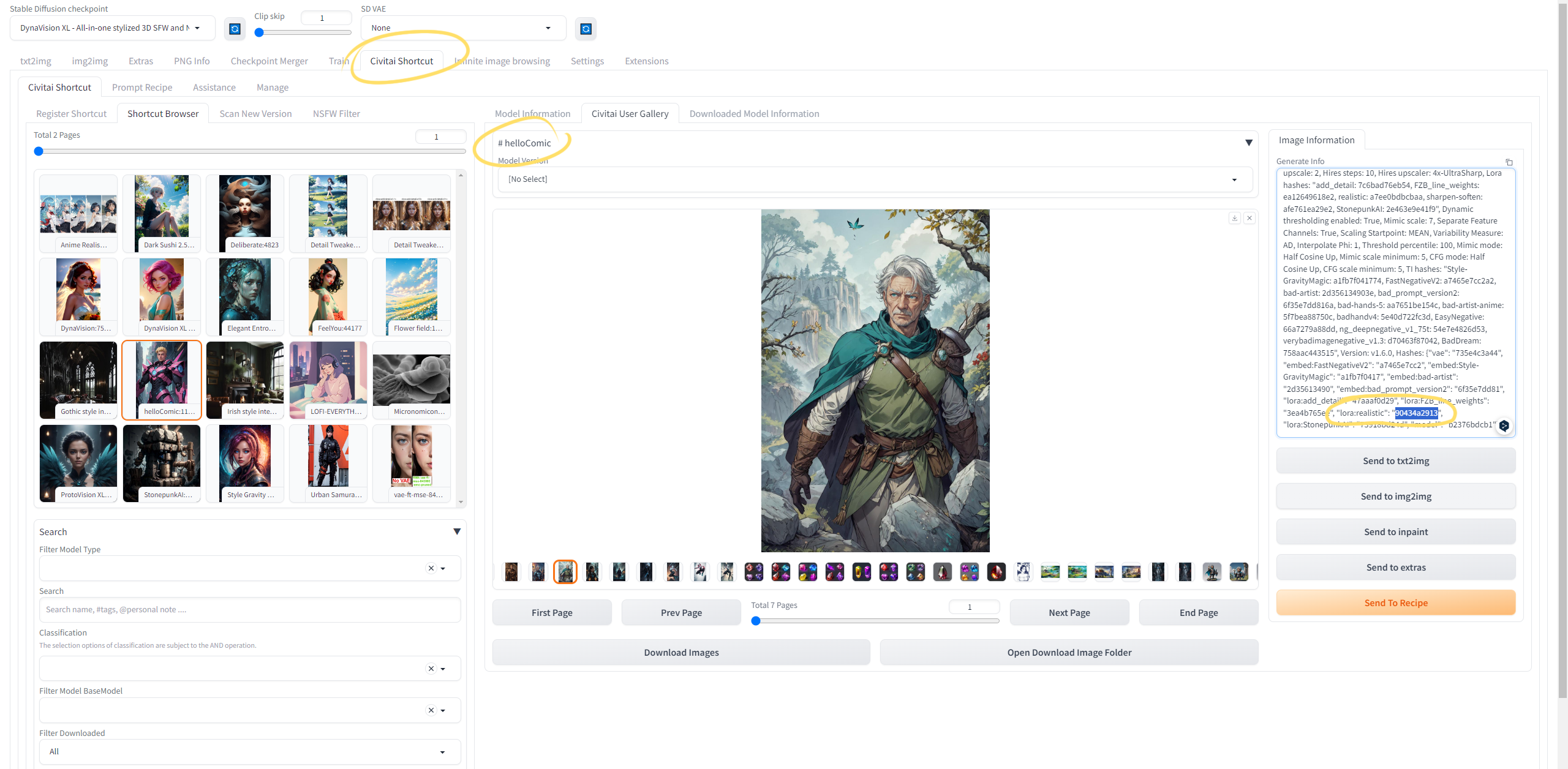Click the search name input field

tap(250, 610)
